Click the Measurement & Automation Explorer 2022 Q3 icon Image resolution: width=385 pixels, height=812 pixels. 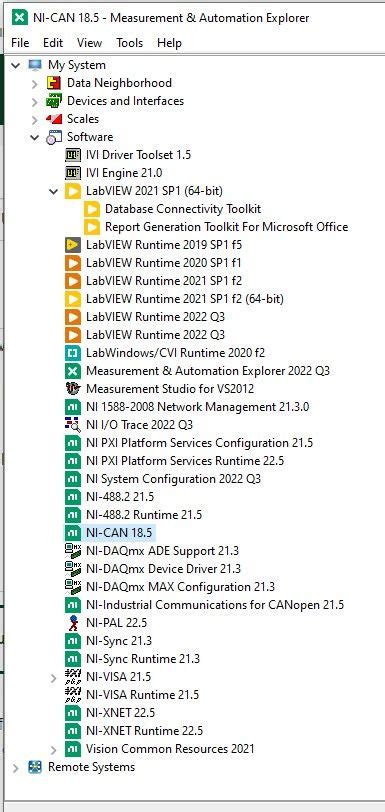click(x=73, y=371)
